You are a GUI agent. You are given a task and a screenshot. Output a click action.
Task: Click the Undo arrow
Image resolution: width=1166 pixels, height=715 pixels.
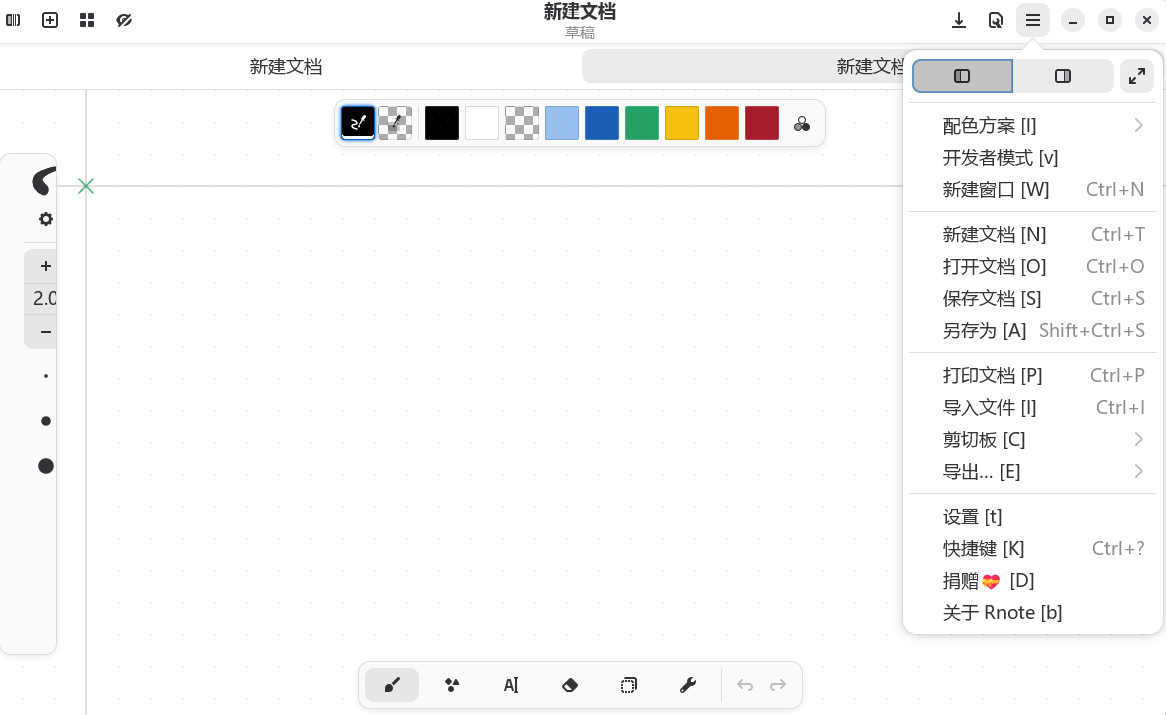coord(744,685)
